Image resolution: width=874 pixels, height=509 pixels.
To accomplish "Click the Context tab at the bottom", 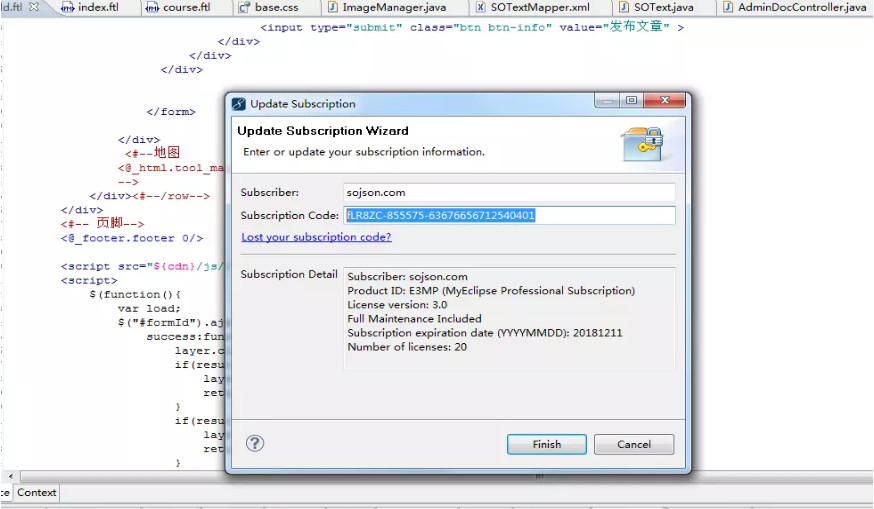I will pos(36,492).
